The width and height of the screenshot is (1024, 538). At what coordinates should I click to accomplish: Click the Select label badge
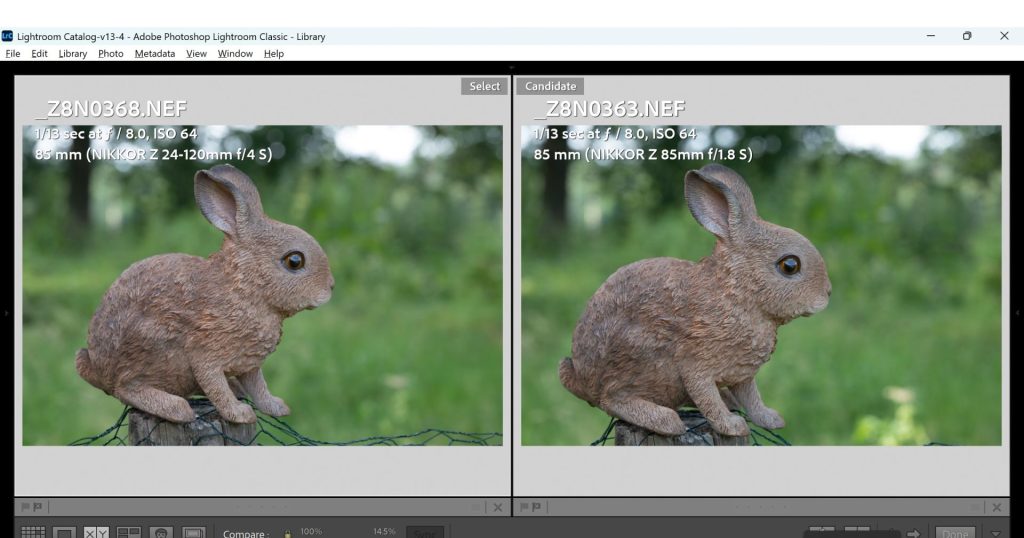(x=484, y=86)
